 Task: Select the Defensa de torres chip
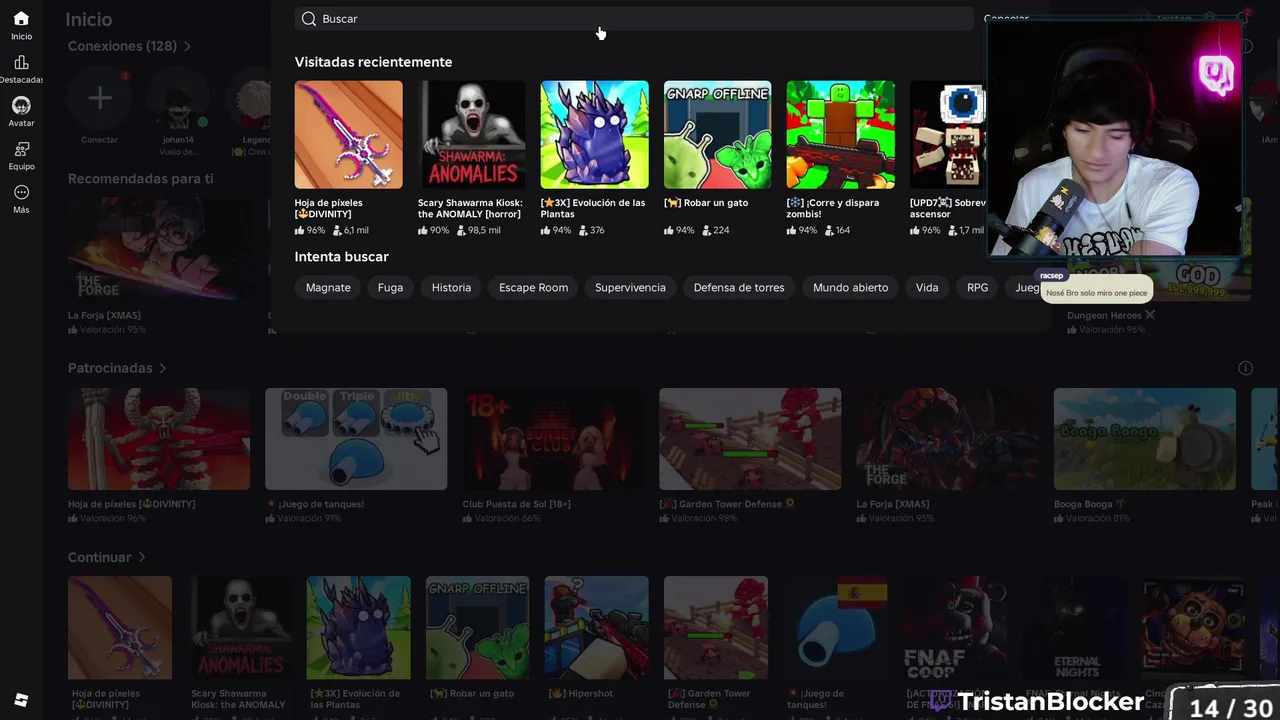point(739,287)
